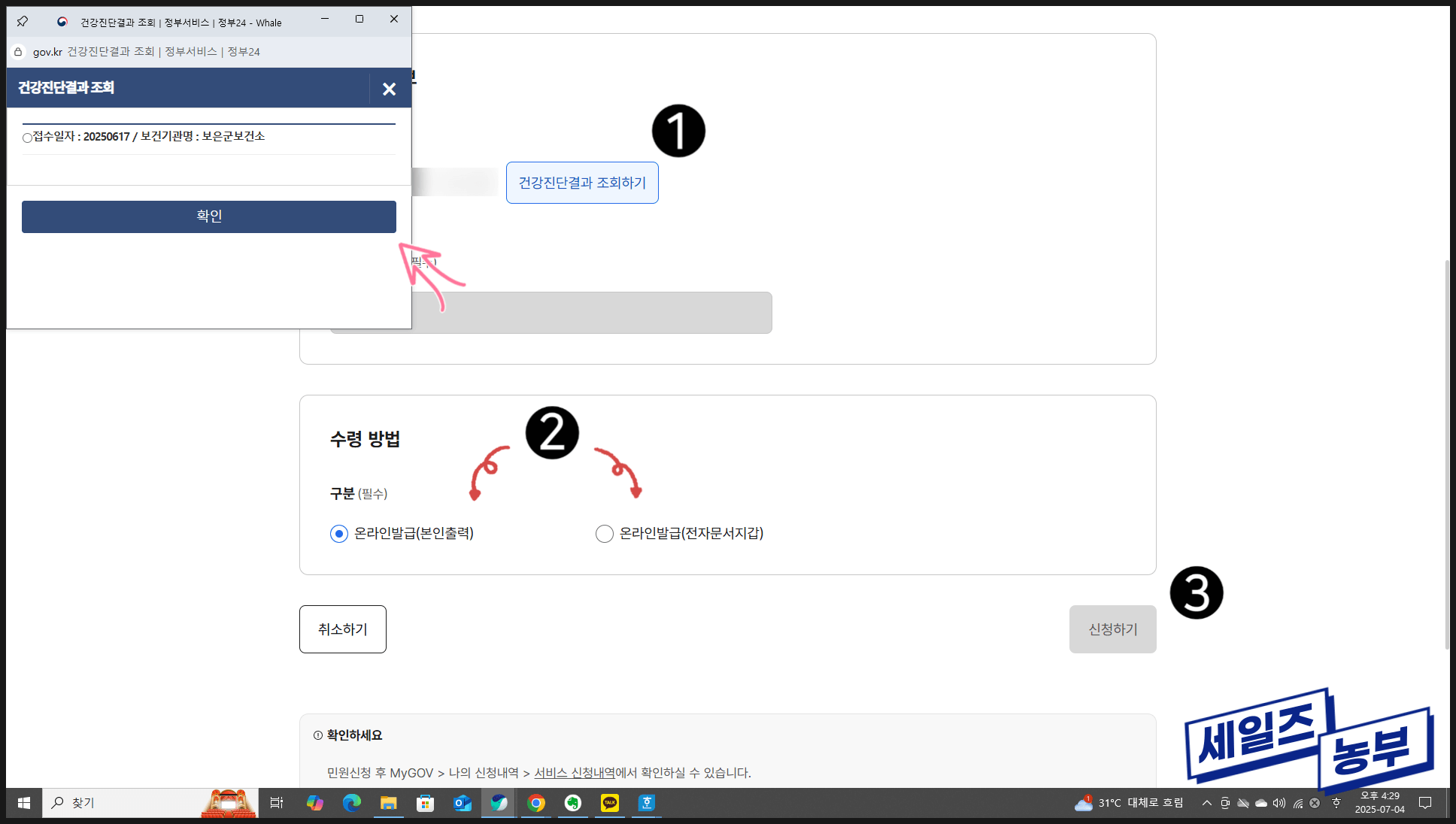The width and height of the screenshot is (1456, 824).
Task: Close the 건강진단결과 조회 popup header X
Action: coord(389,89)
